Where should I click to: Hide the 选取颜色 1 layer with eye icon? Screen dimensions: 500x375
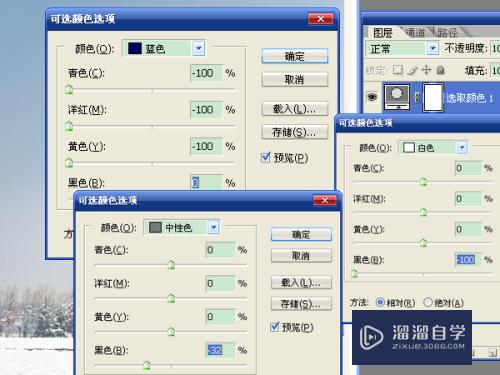372,97
